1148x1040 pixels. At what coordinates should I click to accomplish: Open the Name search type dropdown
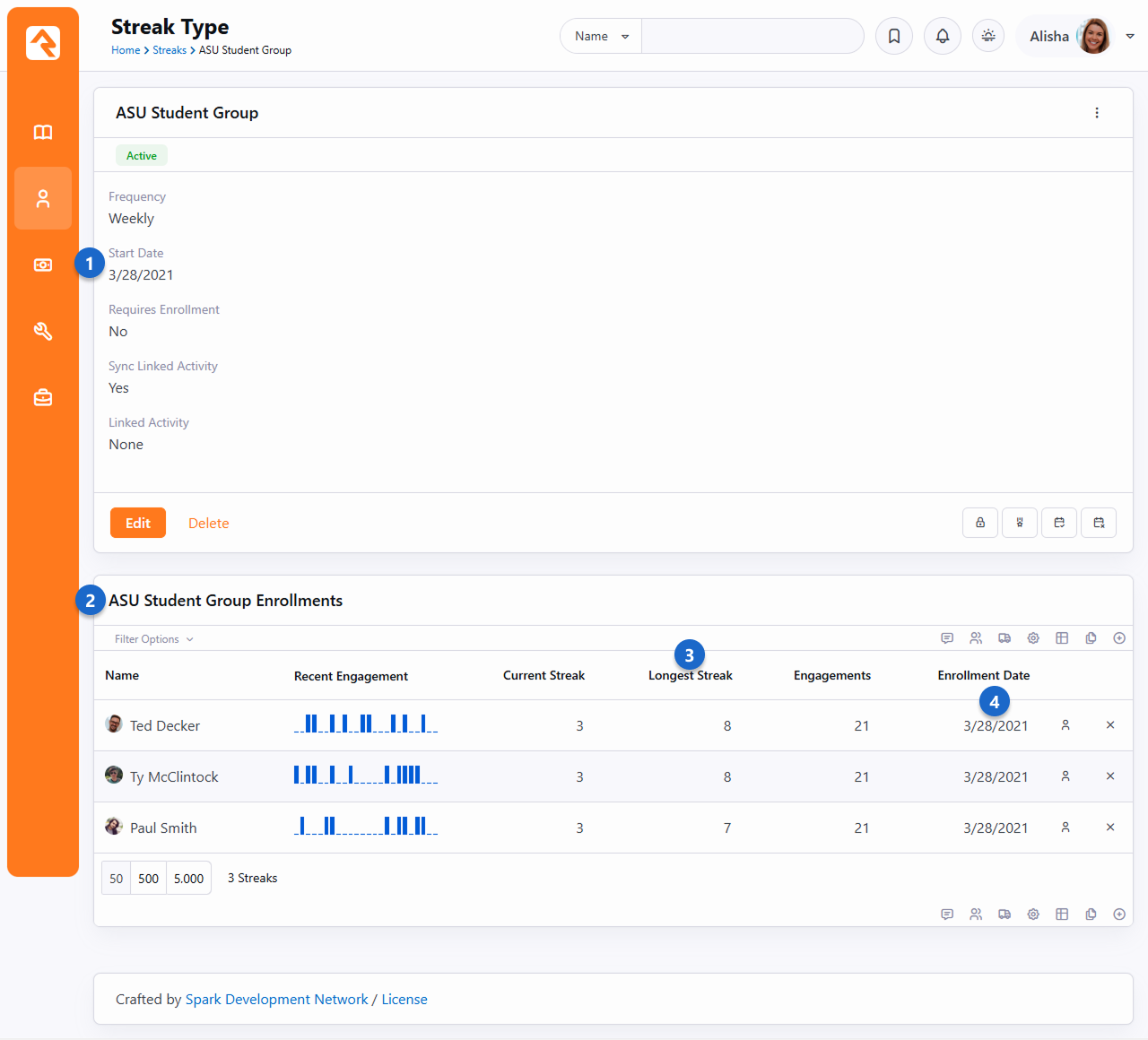coord(602,37)
